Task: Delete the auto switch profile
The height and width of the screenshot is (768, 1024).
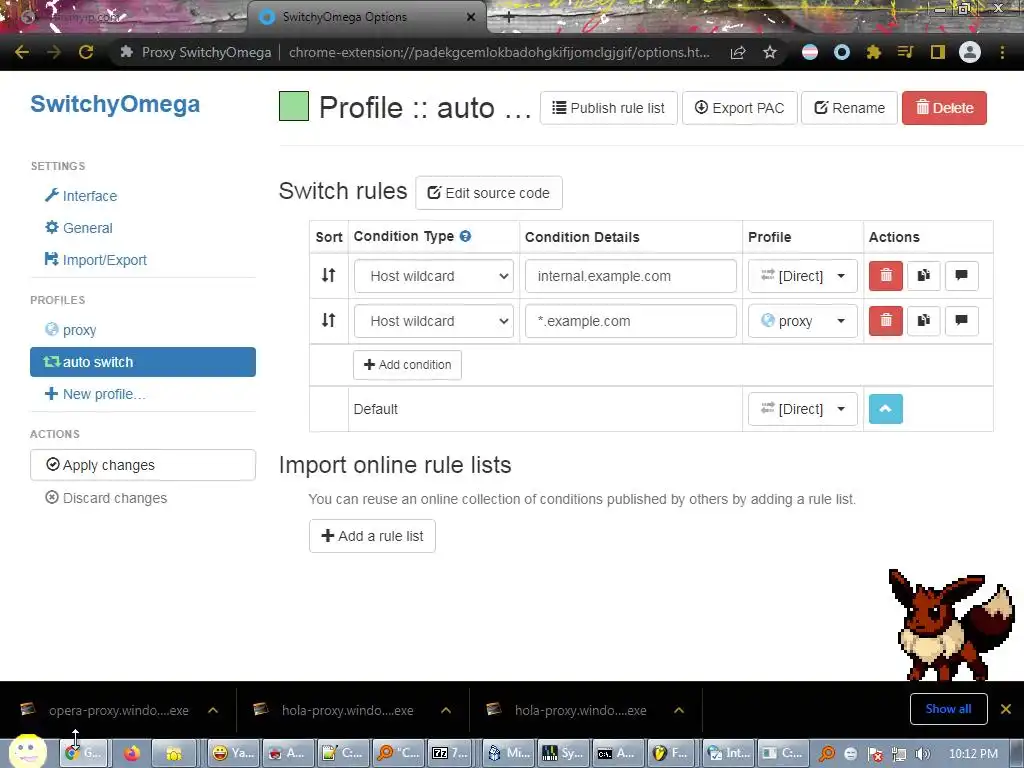Action: coord(944,108)
